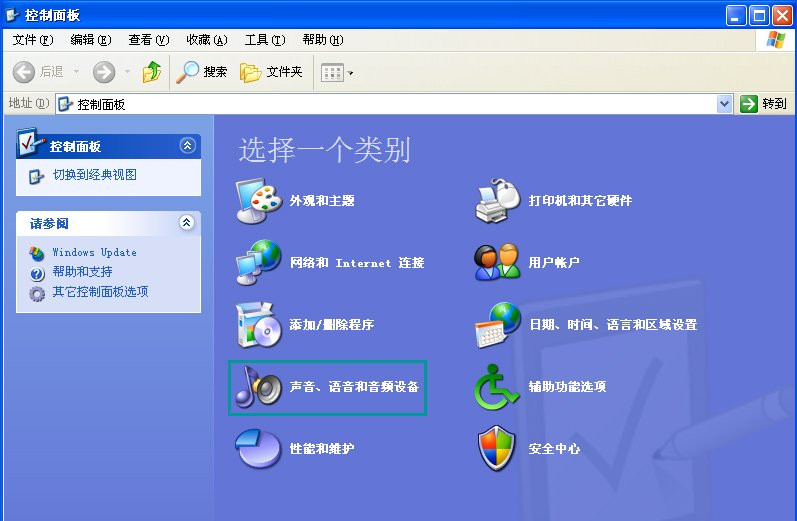797x521 pixels.
Task: Click the 其它控制面板选项 link text
Action: [100, 292]
